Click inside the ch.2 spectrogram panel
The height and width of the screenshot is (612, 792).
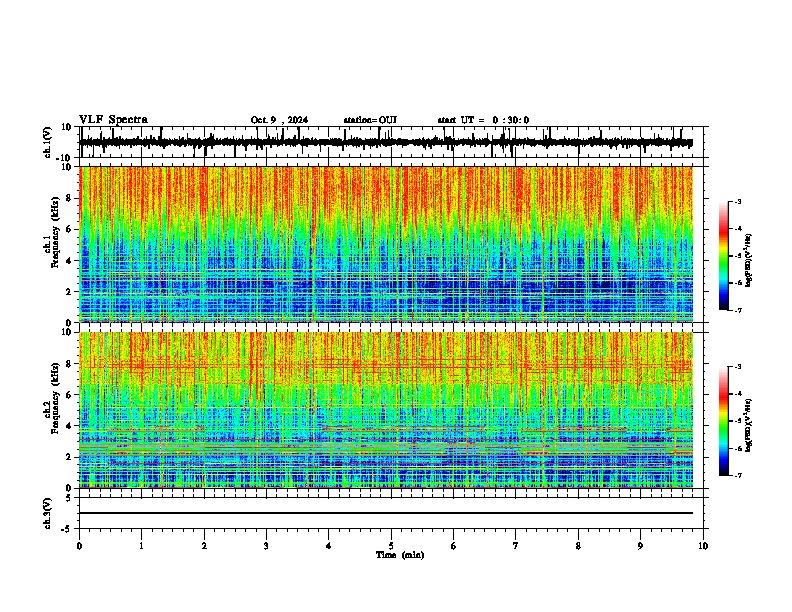point(386,410)
